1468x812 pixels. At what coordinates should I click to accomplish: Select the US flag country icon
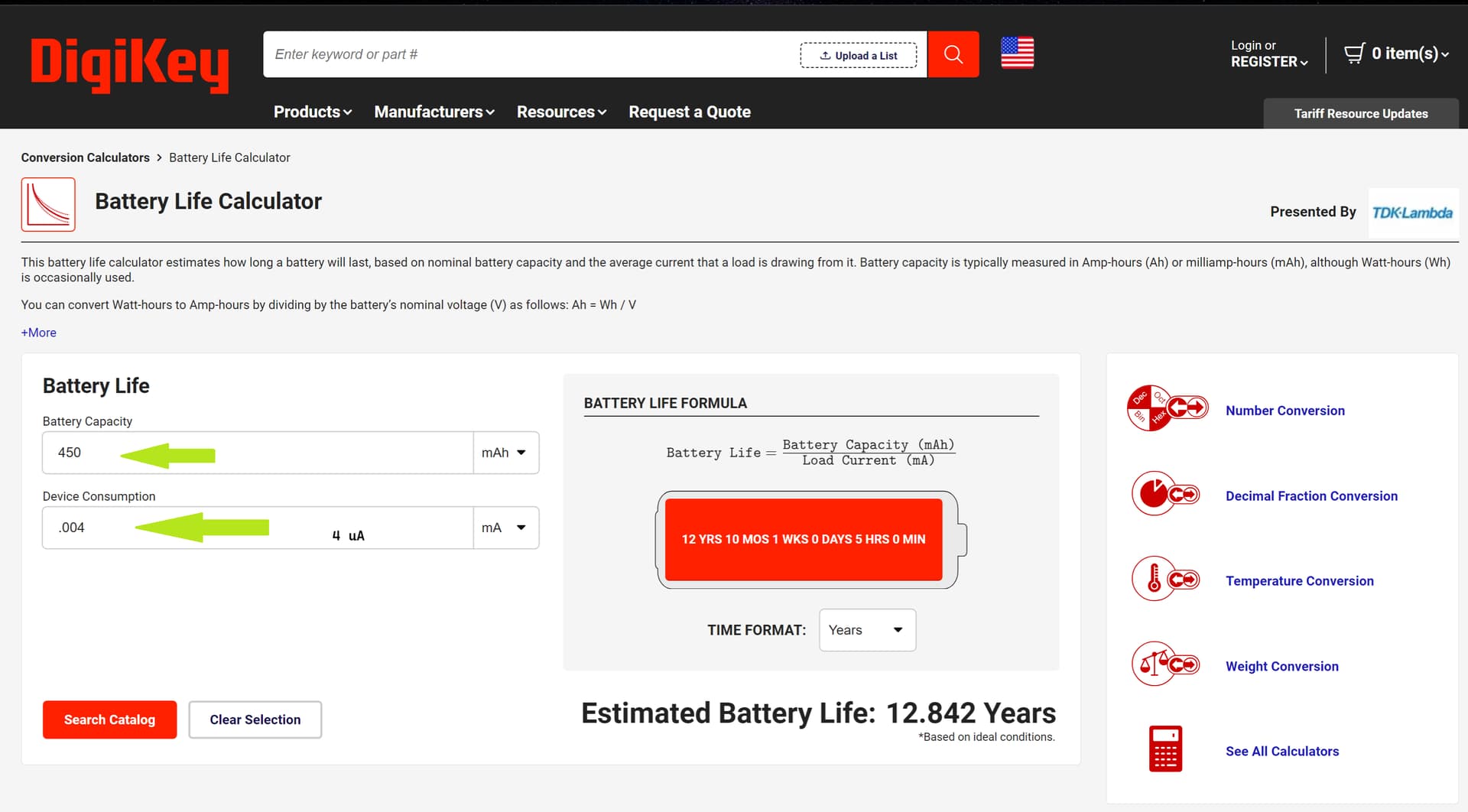pos(1017,53)
